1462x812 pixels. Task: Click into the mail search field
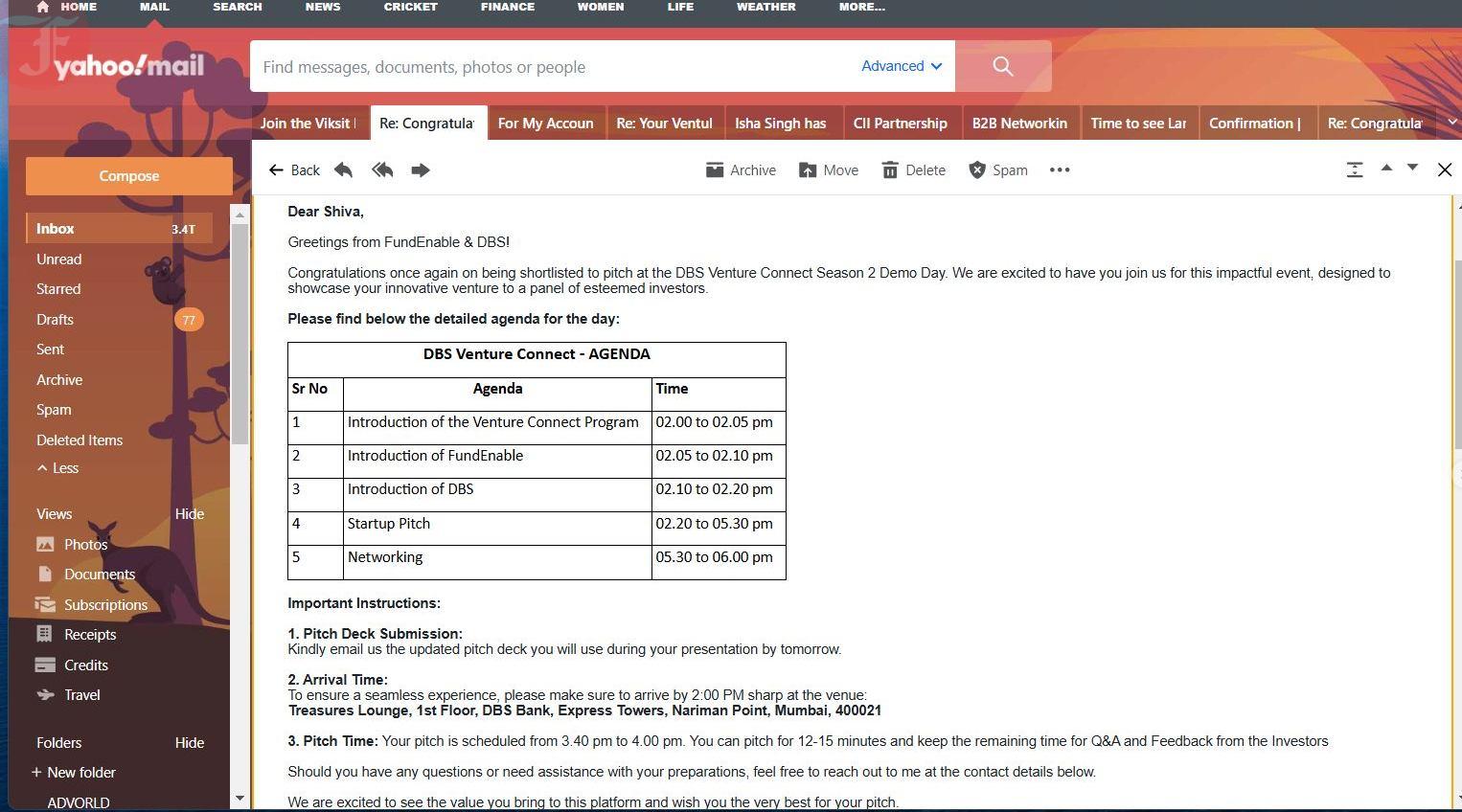pos(551,67)
